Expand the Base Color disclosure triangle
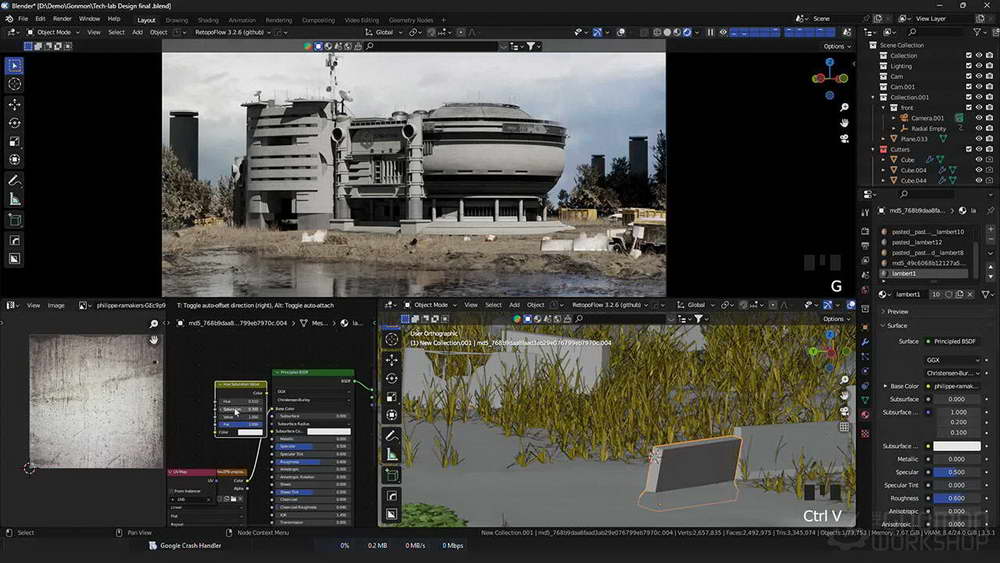 (885, 386)
